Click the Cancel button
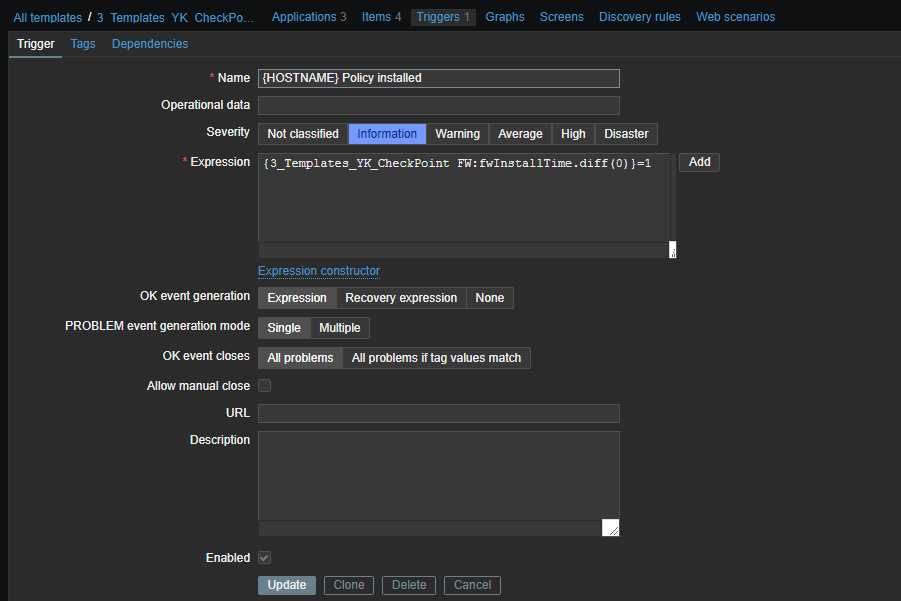This screenshot has width=901, height=601. tap(472, 585)
